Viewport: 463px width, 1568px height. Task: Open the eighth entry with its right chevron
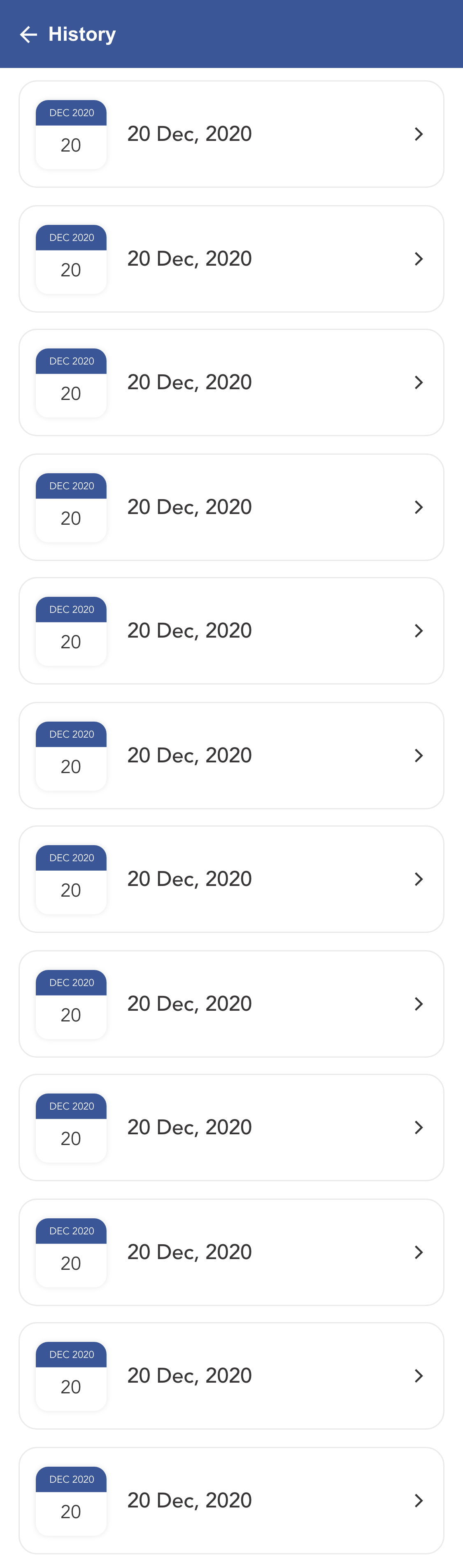[419, 1004]
